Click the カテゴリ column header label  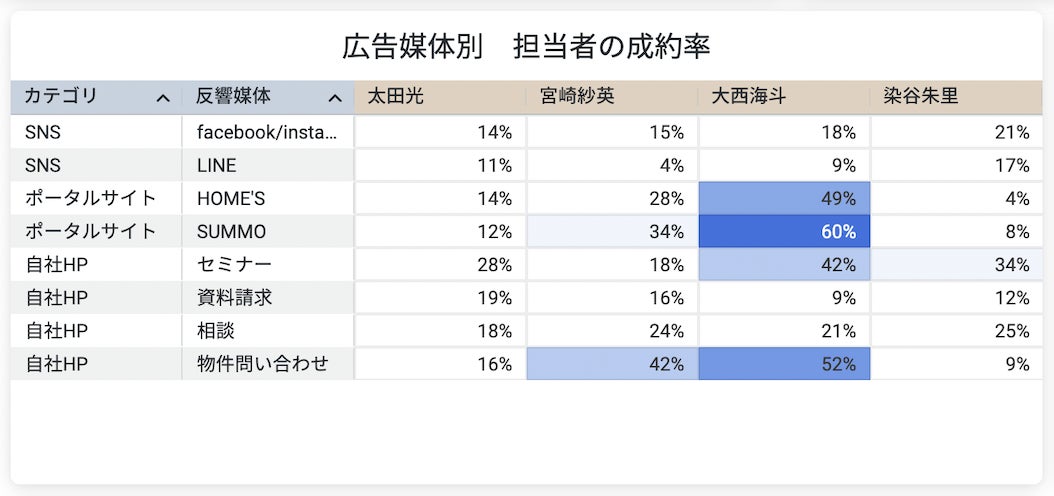(61, 97)
